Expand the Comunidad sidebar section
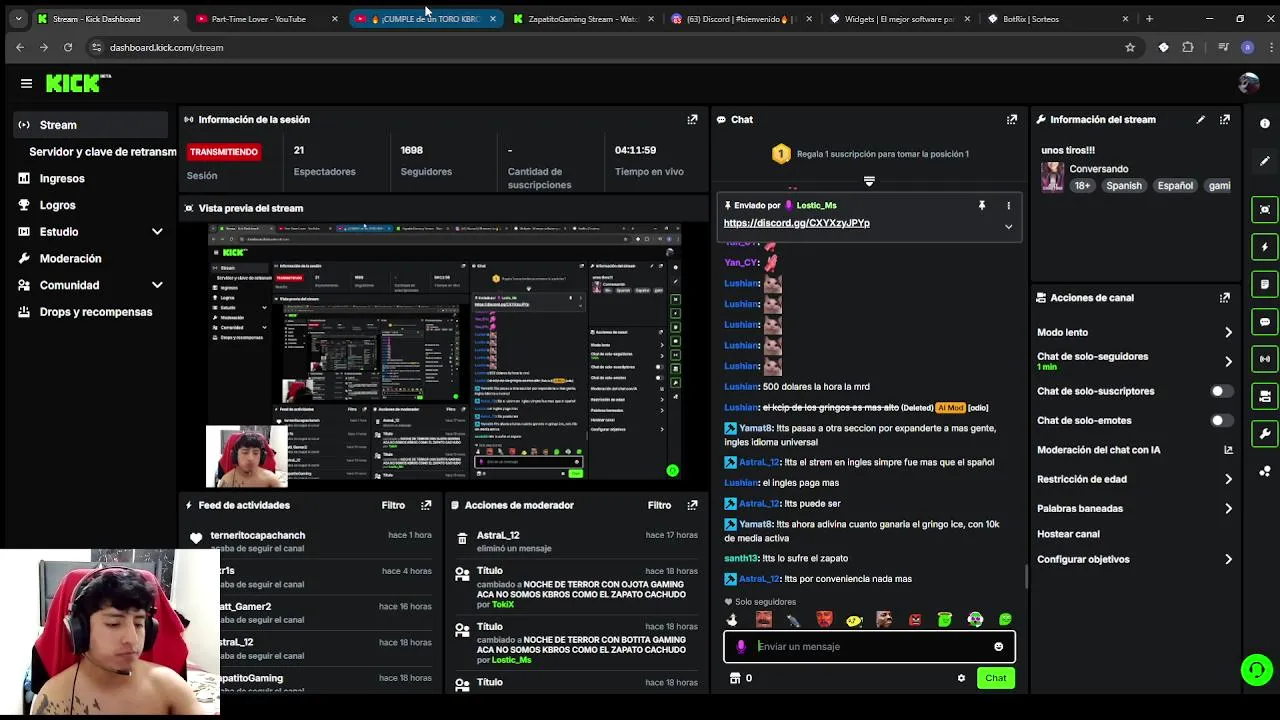 157,285
